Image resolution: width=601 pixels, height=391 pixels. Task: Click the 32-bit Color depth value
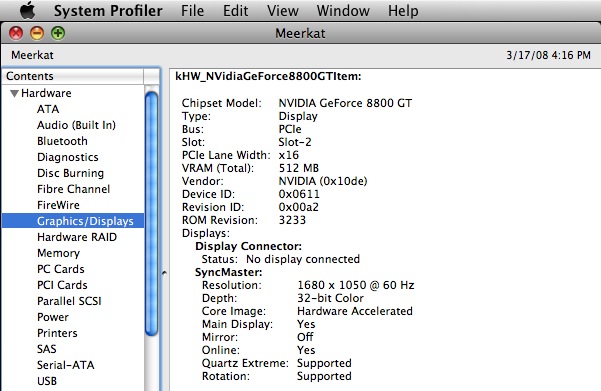coord(330,298)
